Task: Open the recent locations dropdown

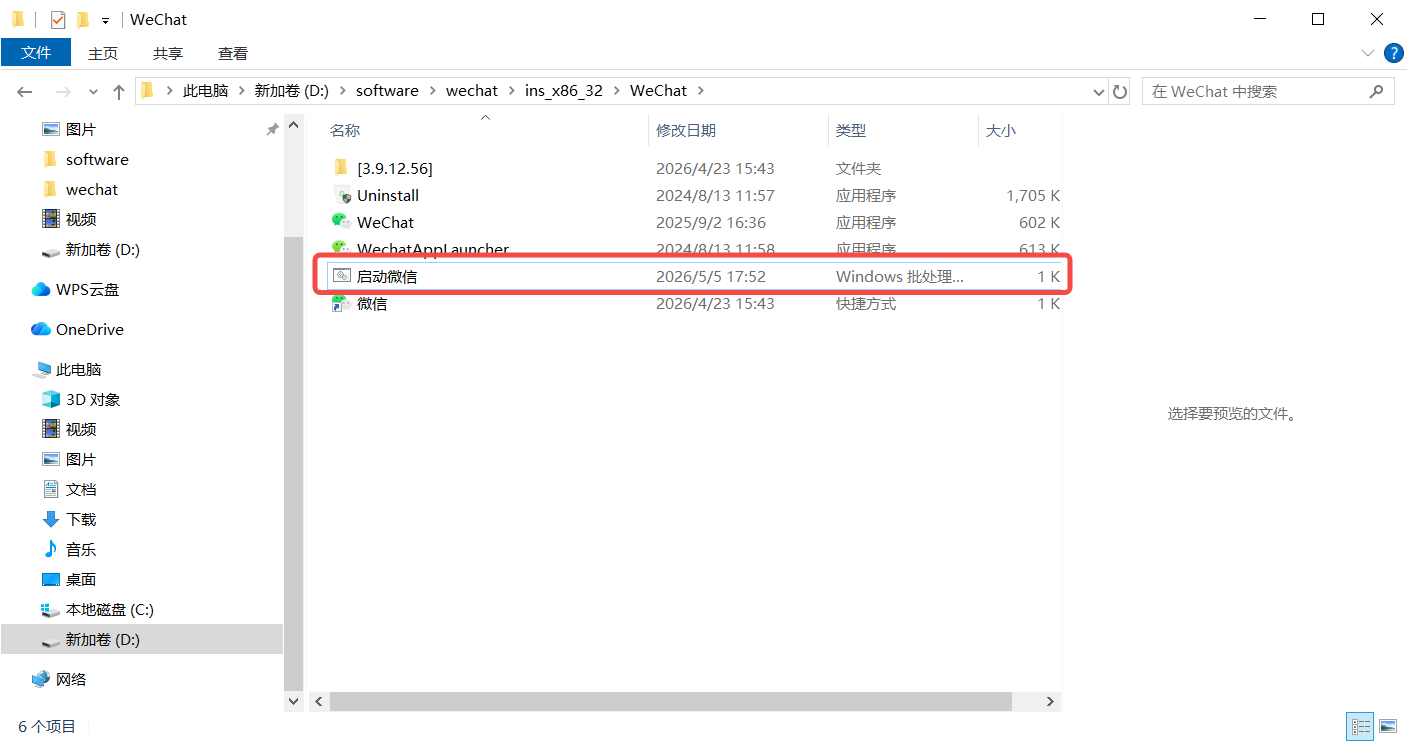Action: (93, 91)
